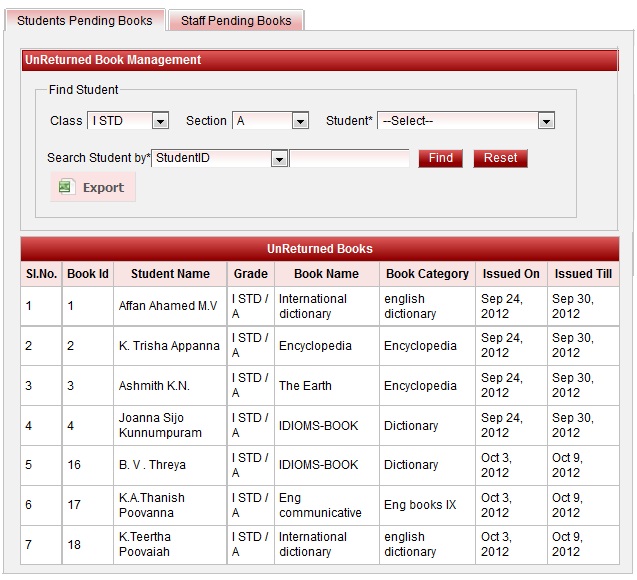Expand the Section dropdown
This screenshot has height=580, width=637.
270,121
